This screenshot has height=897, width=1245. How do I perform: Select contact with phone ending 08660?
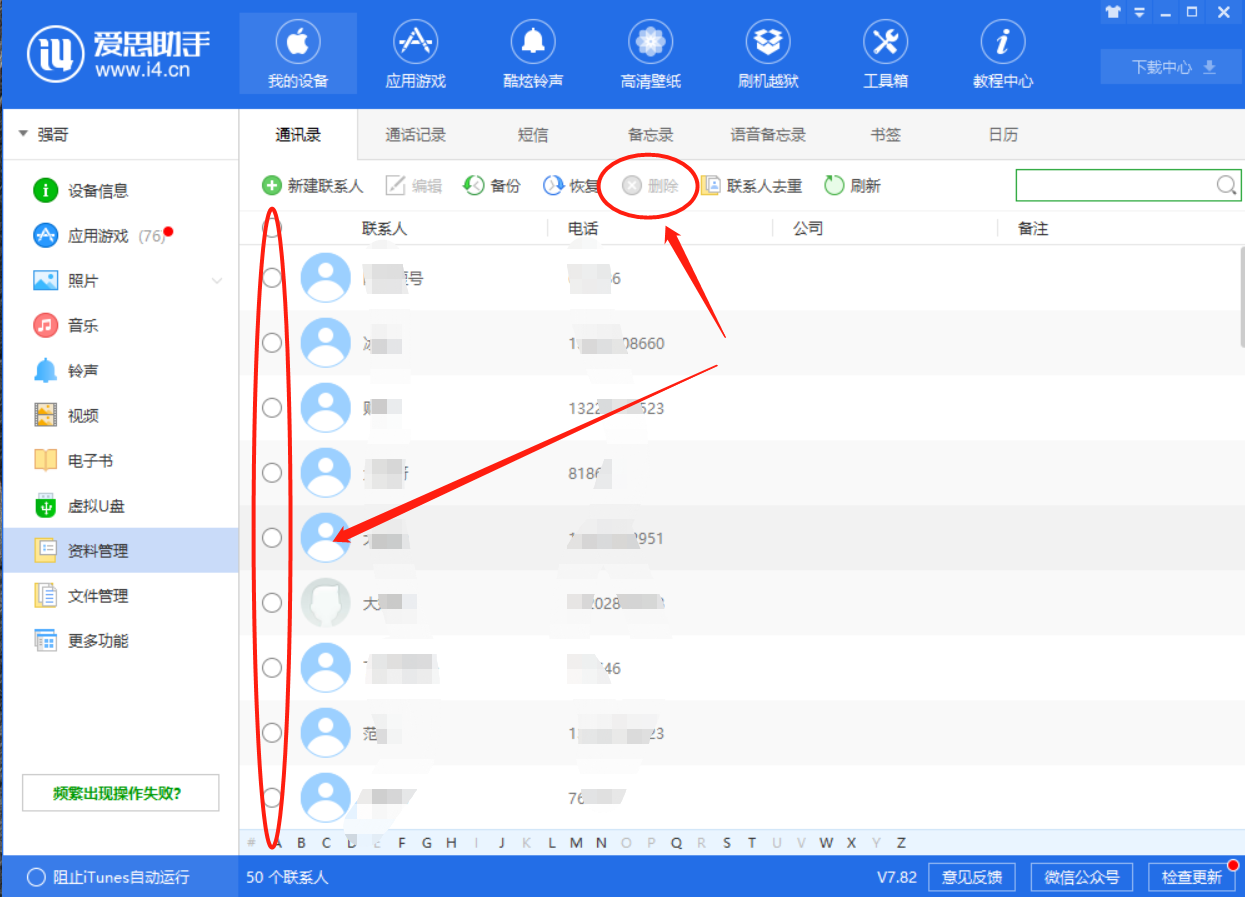point(272,343)
